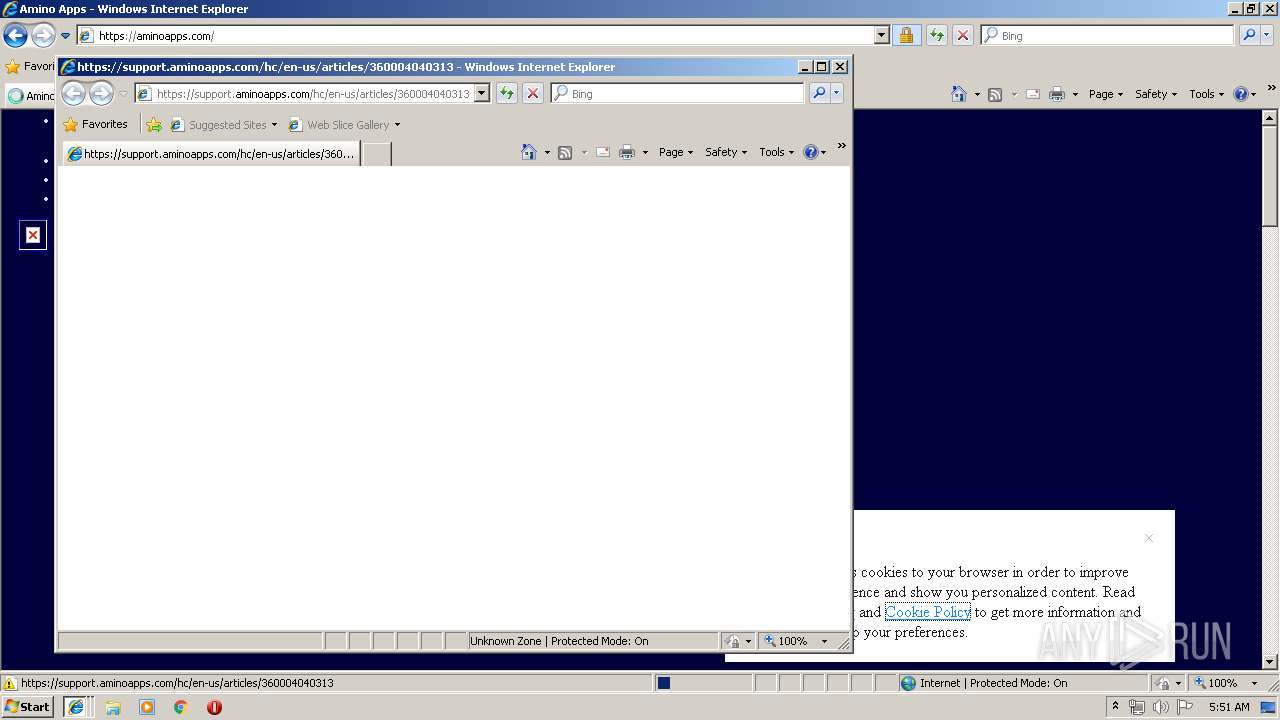Click Back button in main Amino window
The width and height of the screenshot is (1280, 720).
15,36
